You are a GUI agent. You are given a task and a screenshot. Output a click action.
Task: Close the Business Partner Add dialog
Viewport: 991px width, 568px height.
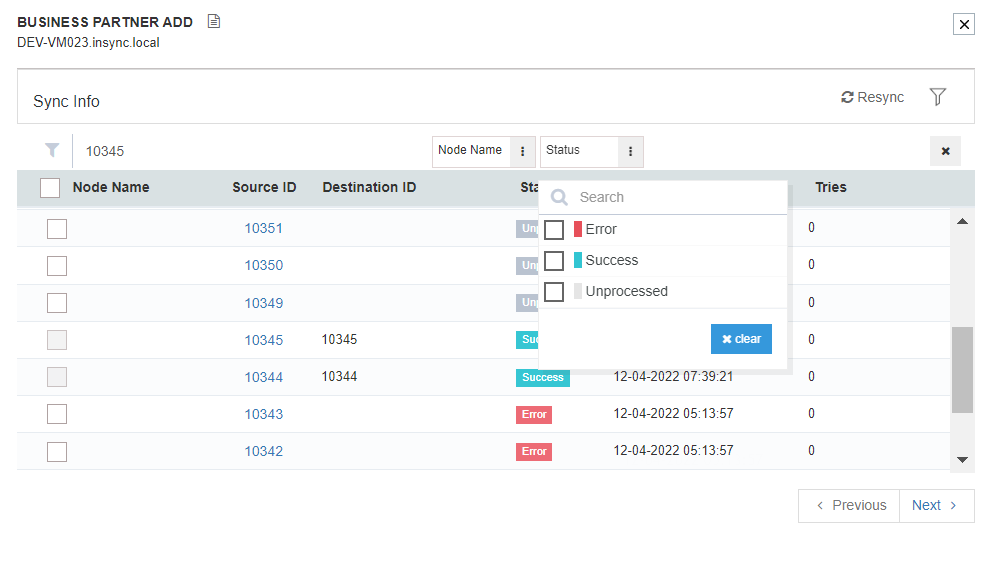click(x=964, y=24)
